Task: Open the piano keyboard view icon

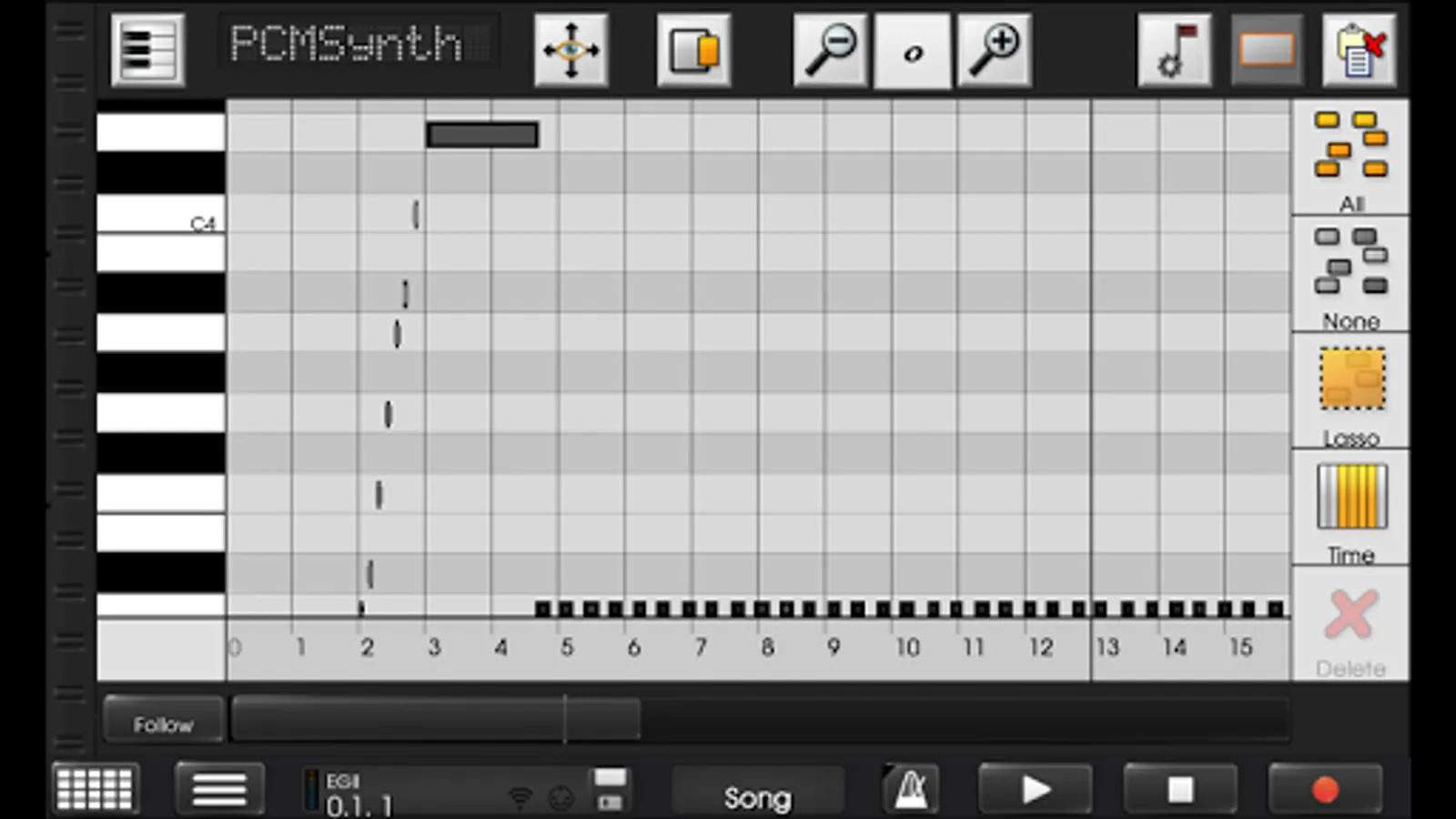Action: pyautogui.click(x=147, y=50)
